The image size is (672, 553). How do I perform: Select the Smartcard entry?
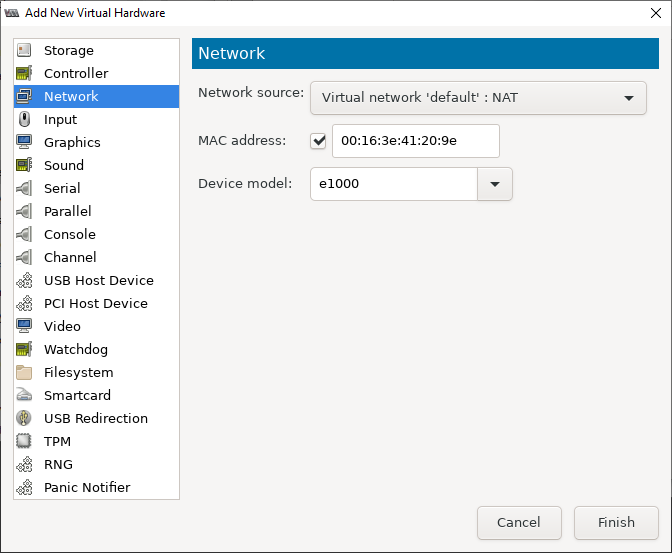[77, 395]
